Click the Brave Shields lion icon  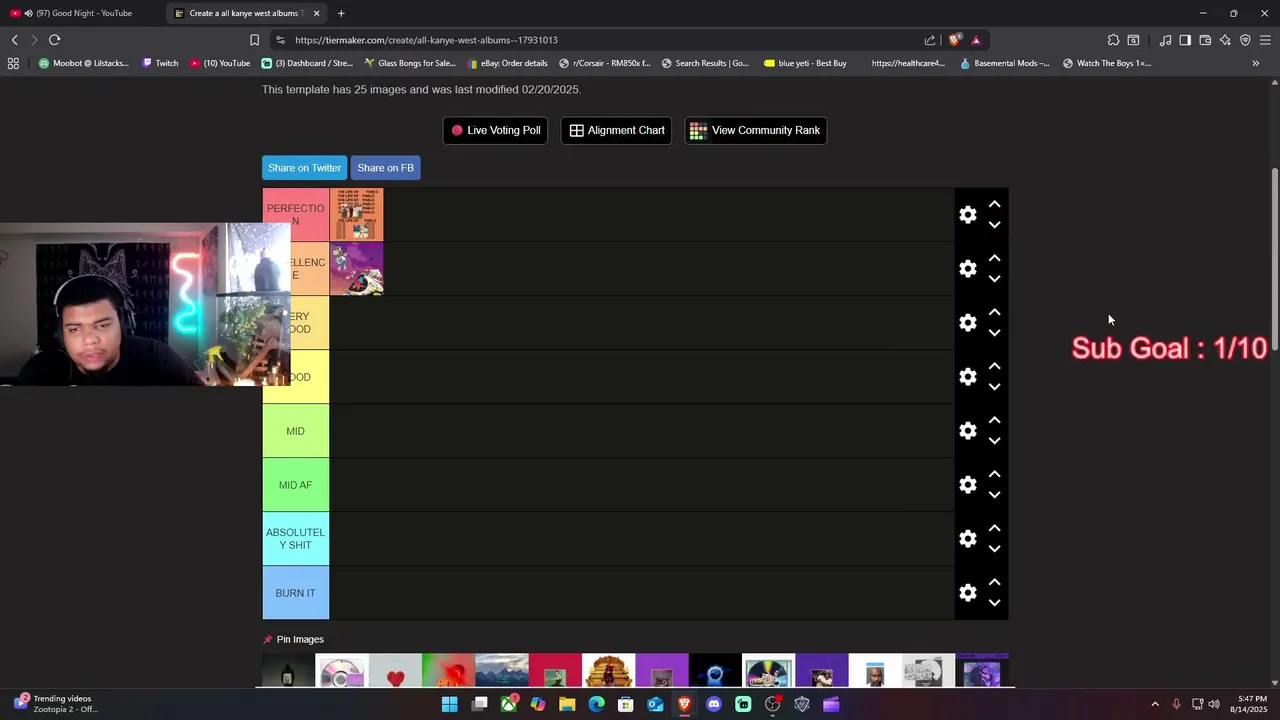(955, 40)
